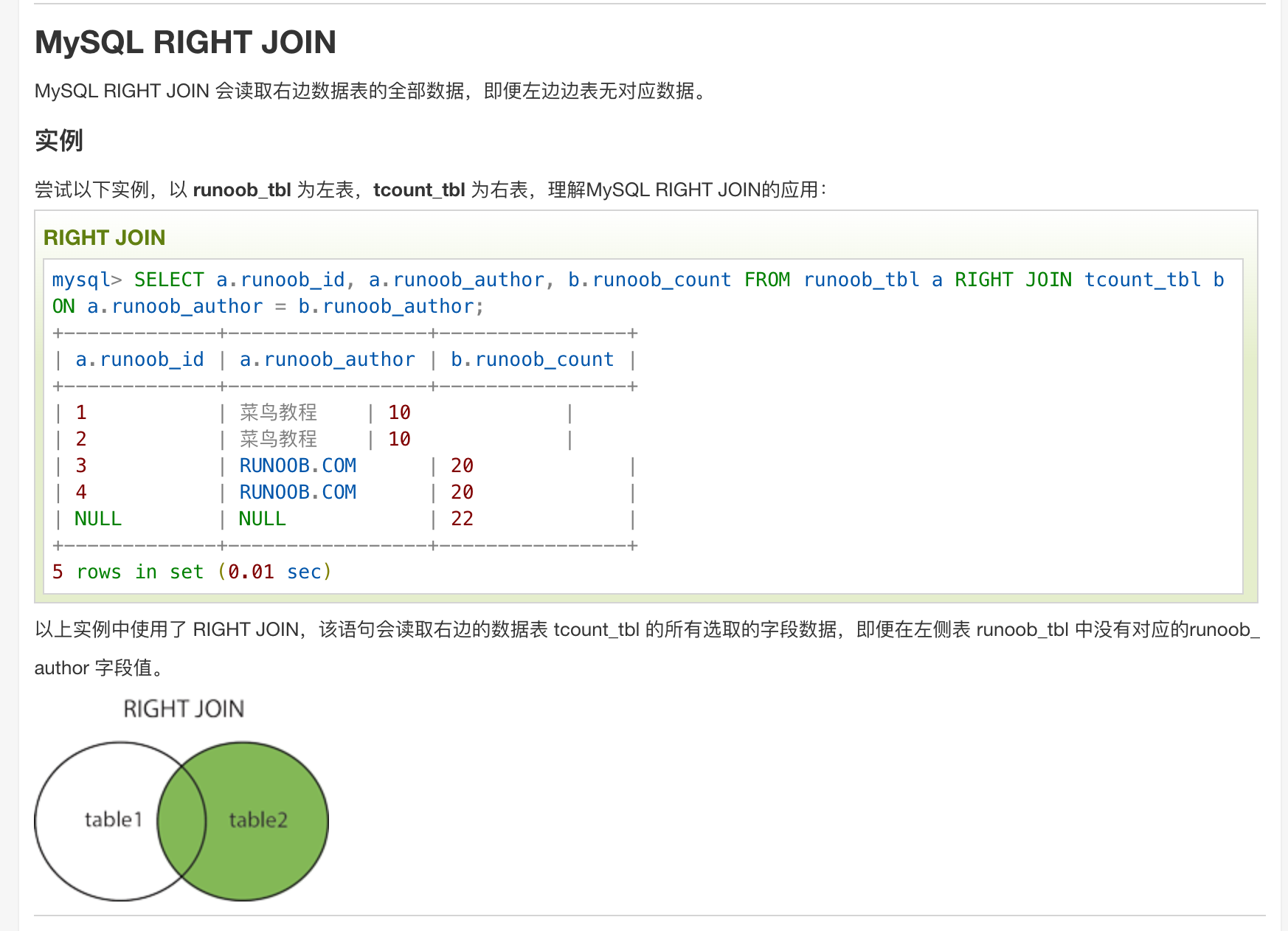This screenshot has width=1288, height=931.
Task: Click the "ON" keyword in the query
Action: [x=64, y=307]
